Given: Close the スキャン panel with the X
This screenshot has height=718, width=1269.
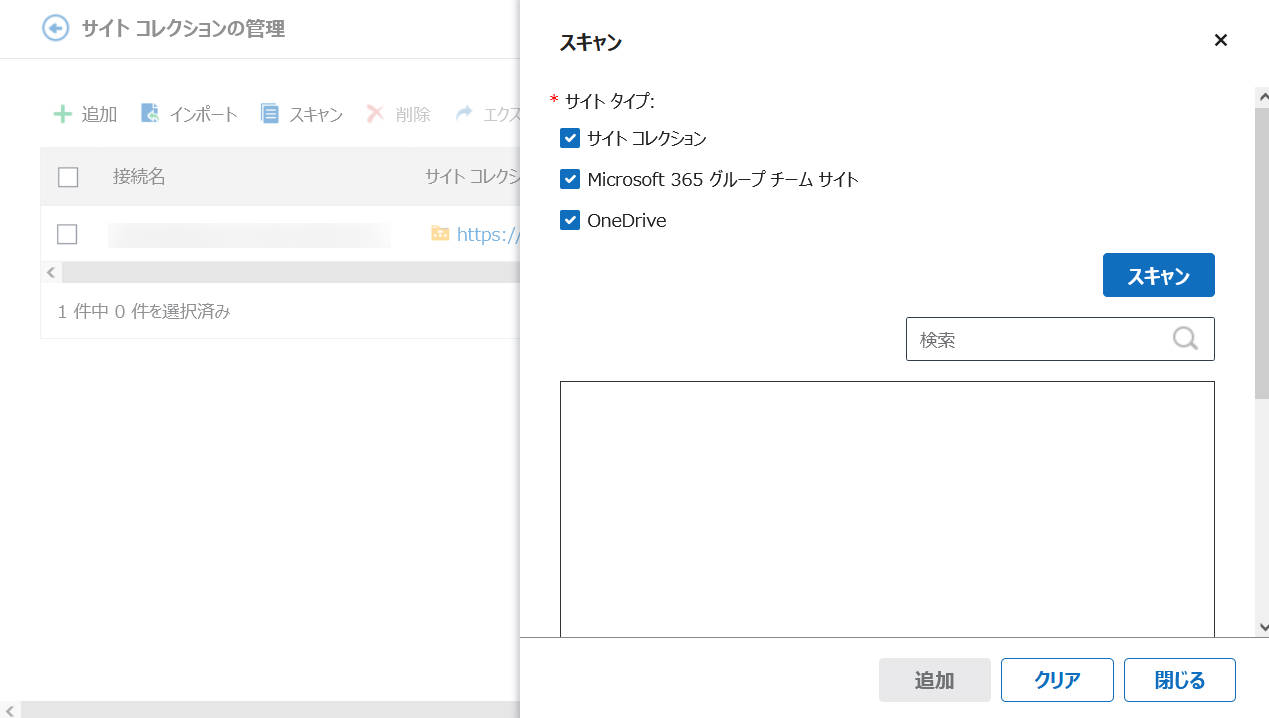Looking at the screenshot, I should (1220, 40).
